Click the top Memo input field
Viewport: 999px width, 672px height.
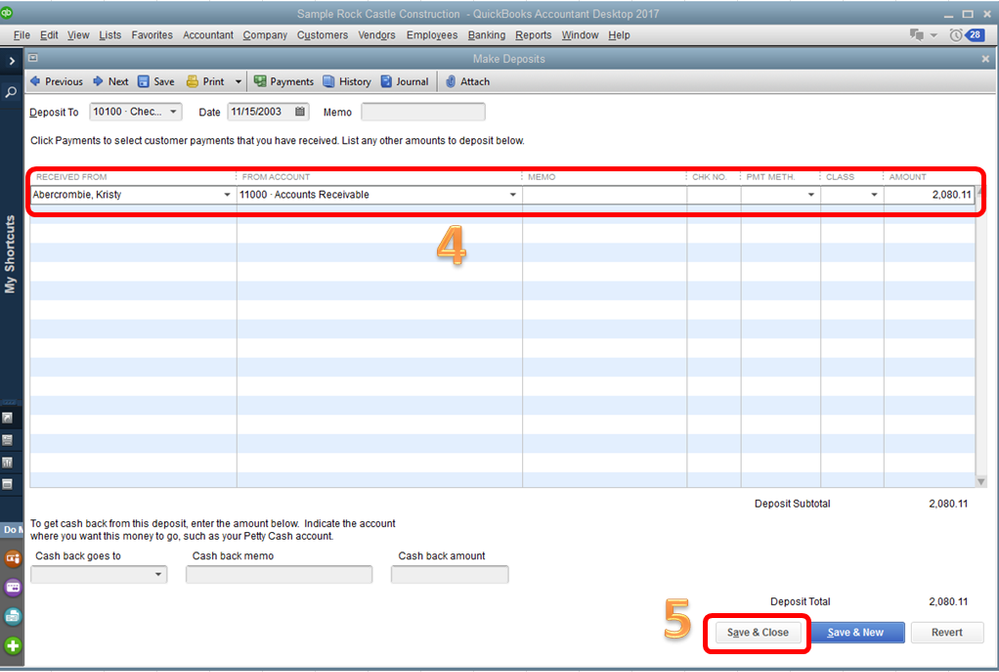(423, 112)
